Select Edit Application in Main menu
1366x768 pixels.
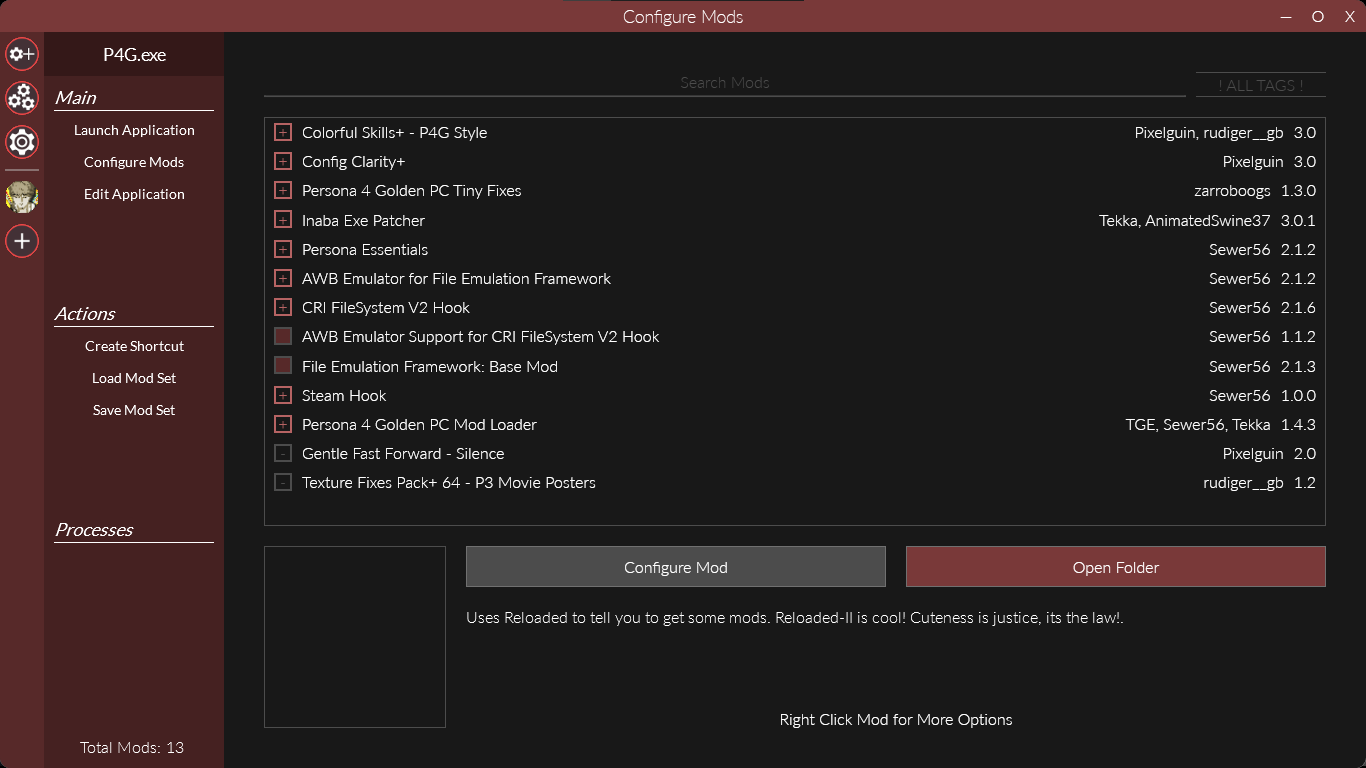[x=134, y=194]
